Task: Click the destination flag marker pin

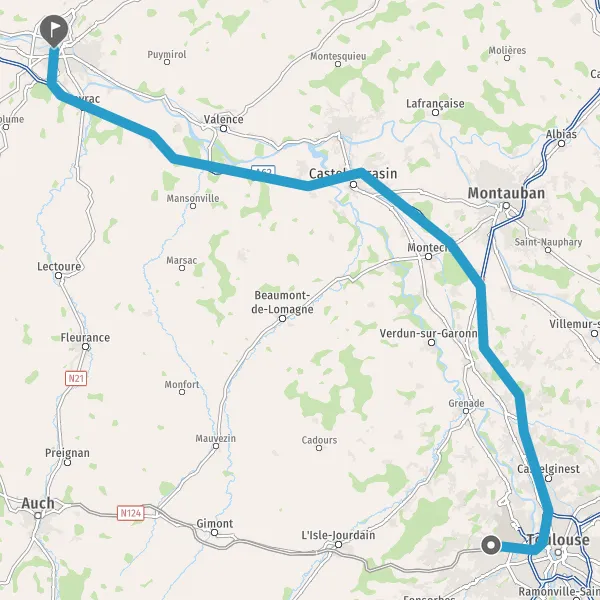Action: (54, 31)
